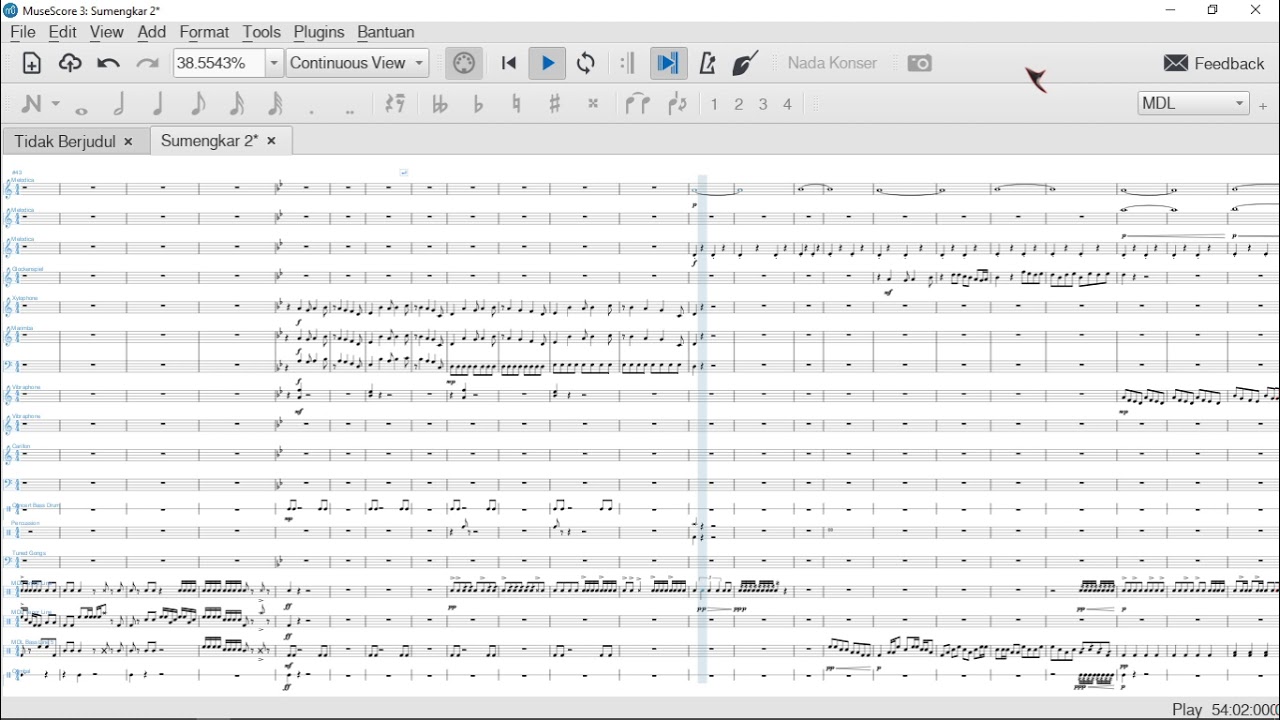Select voice 3

pyautogui.click(x=764, y=104)
